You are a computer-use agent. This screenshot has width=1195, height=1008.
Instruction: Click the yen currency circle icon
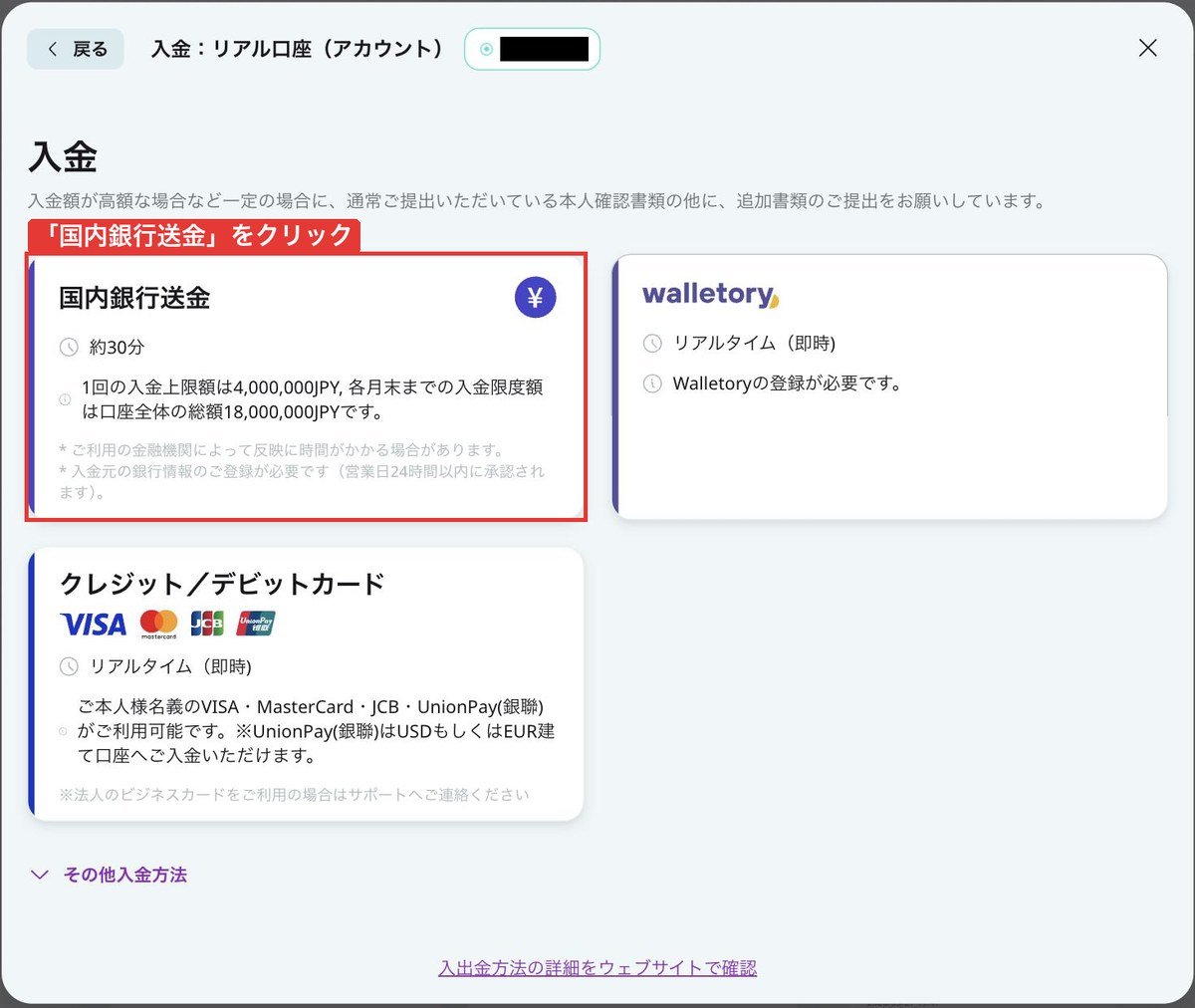click(x=536, y=298)
